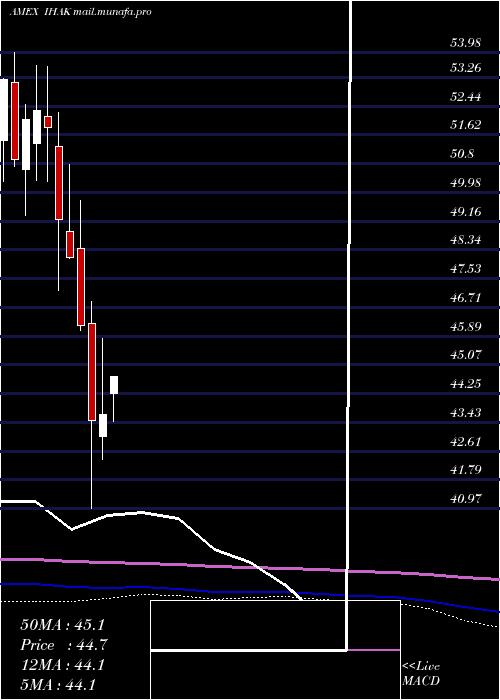Click the 53.26 price axis label
Image resolution: width=500 pixels, height=700 pixels.
(466, 68)
